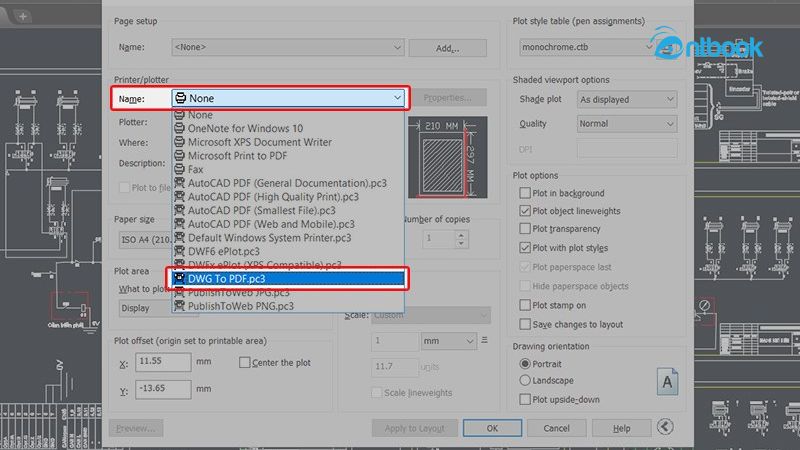The image size is (800, 450).
Task: Select AutoCAD PDF (High Quality Print).pc3
Action: coord(288,197)
